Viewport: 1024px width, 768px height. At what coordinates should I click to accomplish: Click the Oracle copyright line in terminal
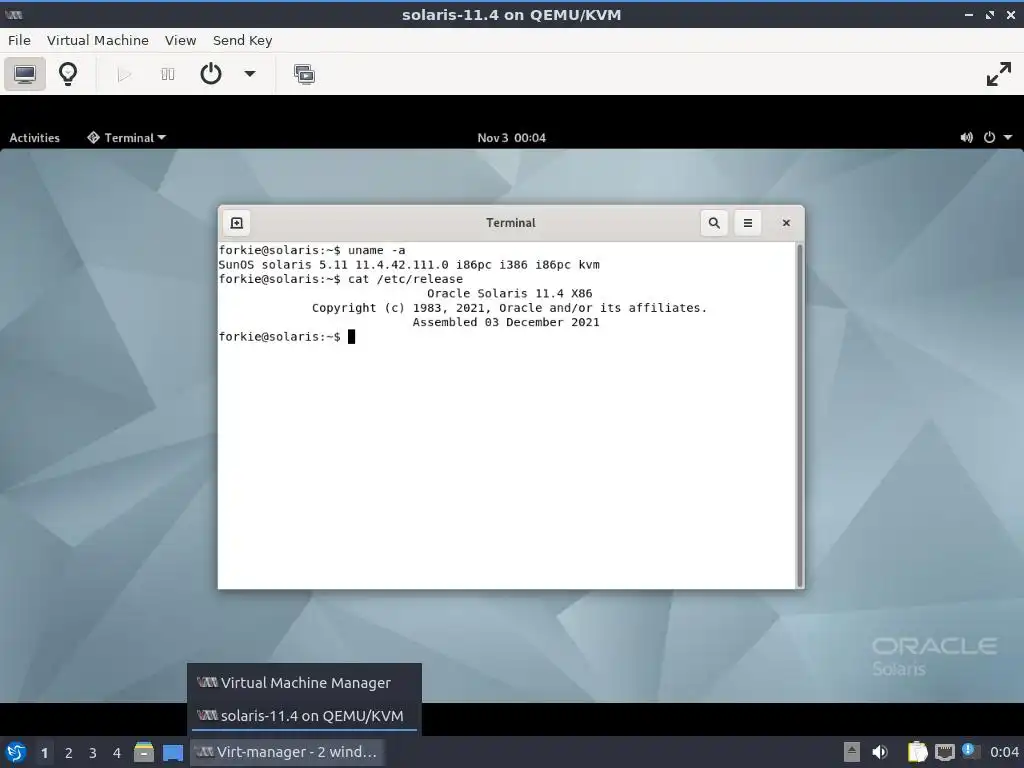pyautogui.click(x=509, y=308)
